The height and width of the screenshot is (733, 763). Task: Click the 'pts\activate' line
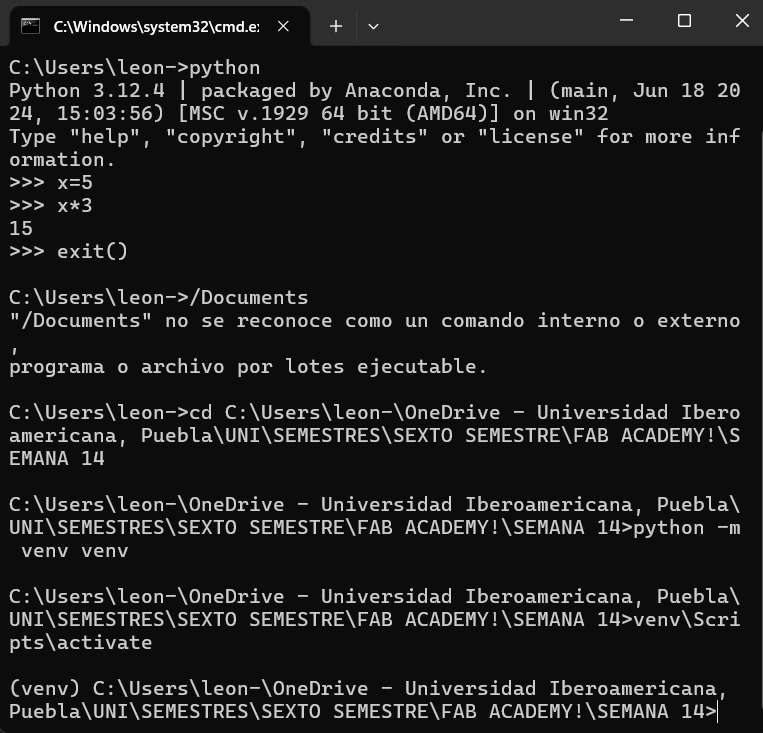[81, 643]
